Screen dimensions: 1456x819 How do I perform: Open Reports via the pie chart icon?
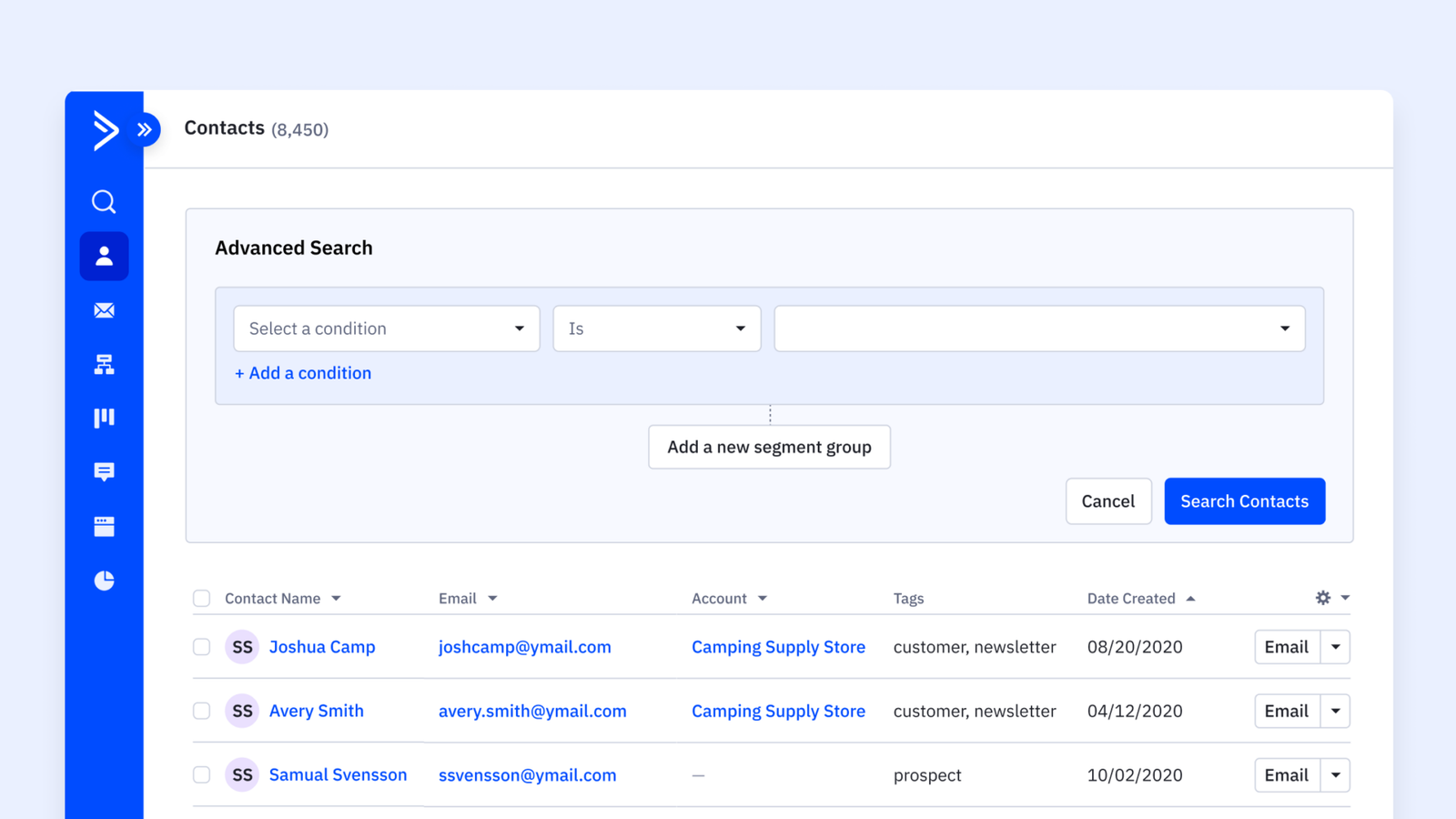[x=104, y=580]
